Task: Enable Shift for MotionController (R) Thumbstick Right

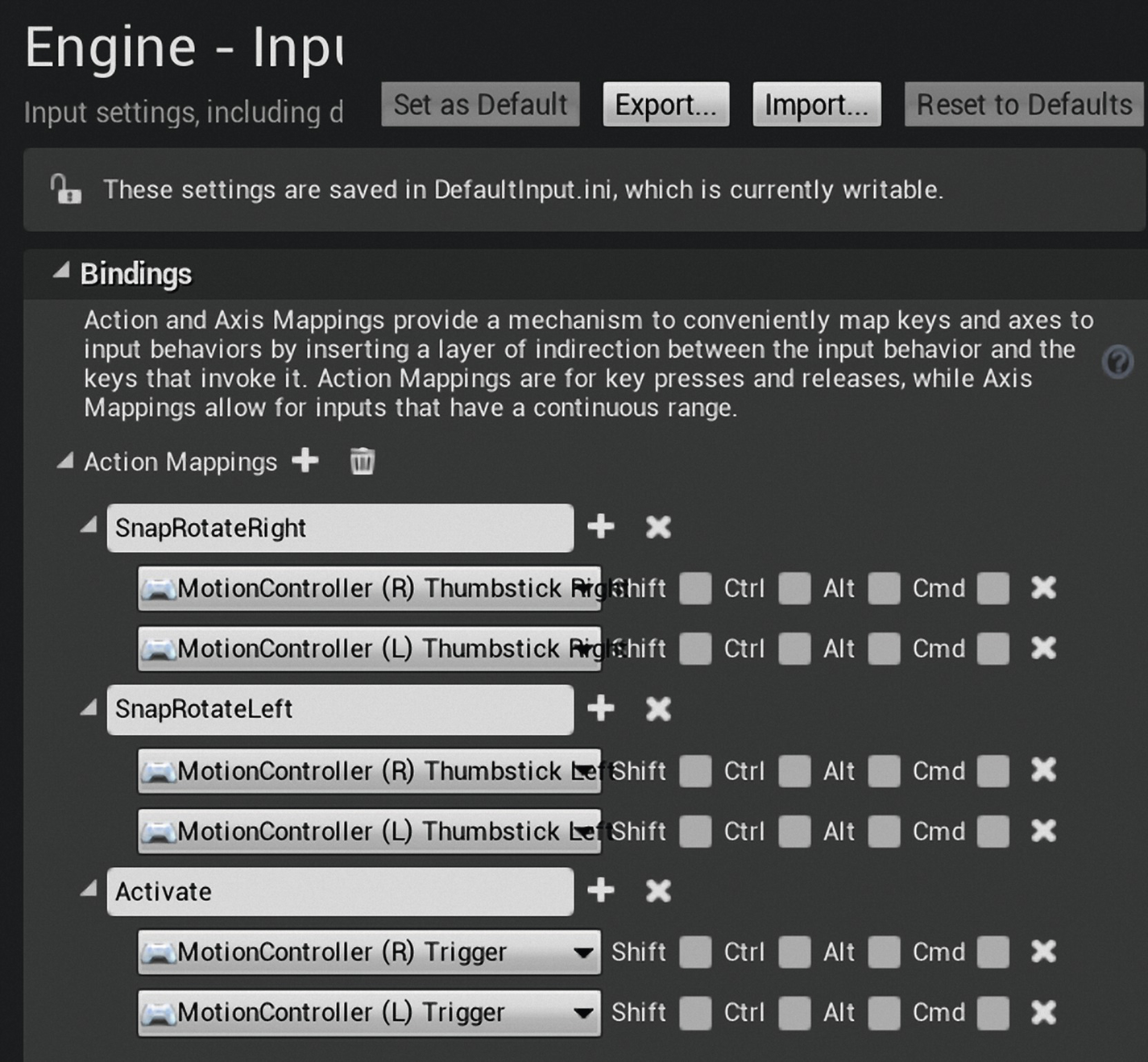Action: pos(695,588)
